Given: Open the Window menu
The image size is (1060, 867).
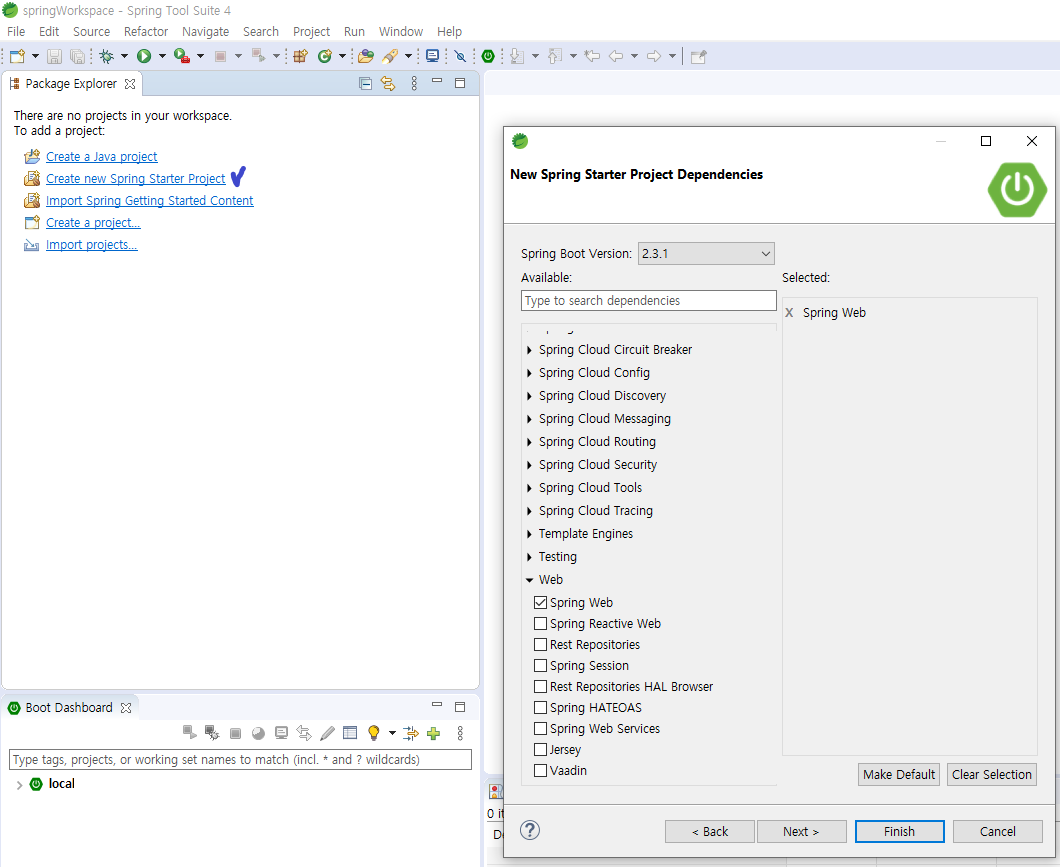Looking at the screenshot, I should [400, 32].
